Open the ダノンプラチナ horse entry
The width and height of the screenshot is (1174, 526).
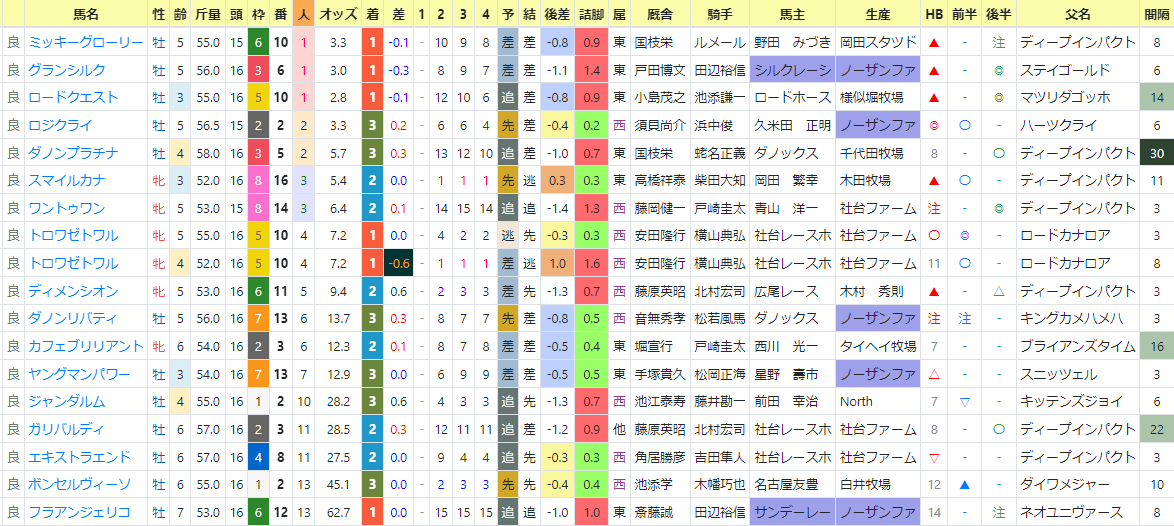[73, 153]
